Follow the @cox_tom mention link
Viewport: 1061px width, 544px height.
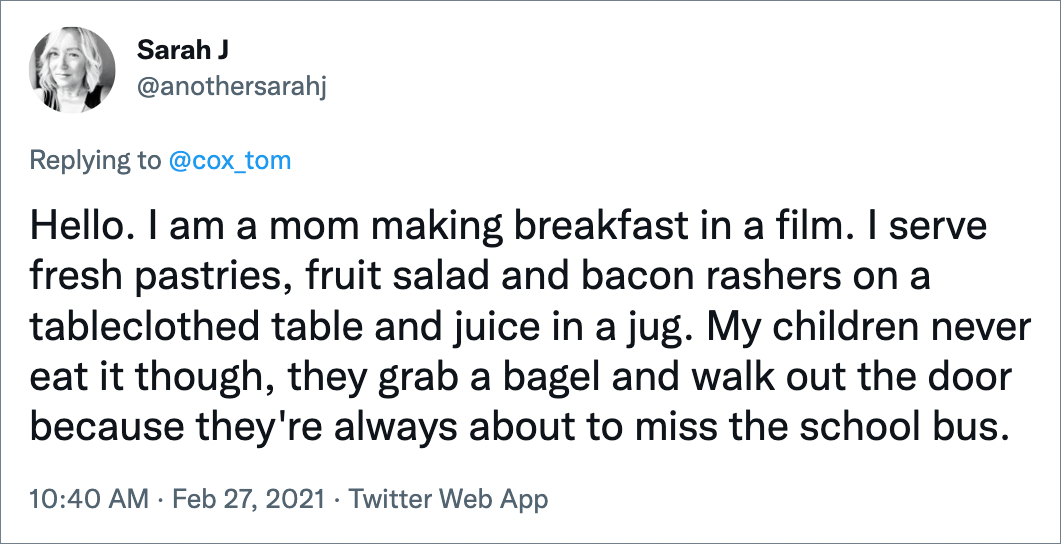pyautogui.click(x=230, y=161)
